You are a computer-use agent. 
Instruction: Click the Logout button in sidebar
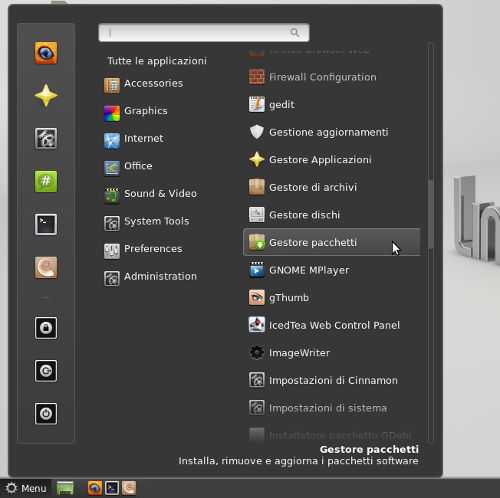46,371
